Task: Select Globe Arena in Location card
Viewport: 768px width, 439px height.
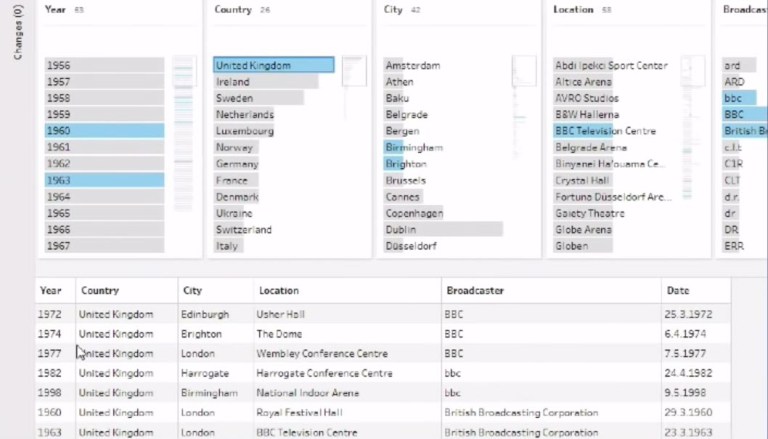Action: pyautogui.click(x=583, y=229)
